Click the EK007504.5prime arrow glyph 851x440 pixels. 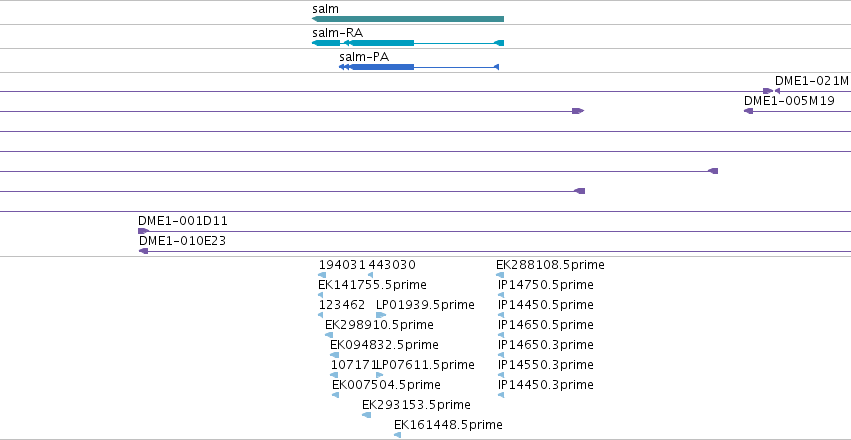335,395
